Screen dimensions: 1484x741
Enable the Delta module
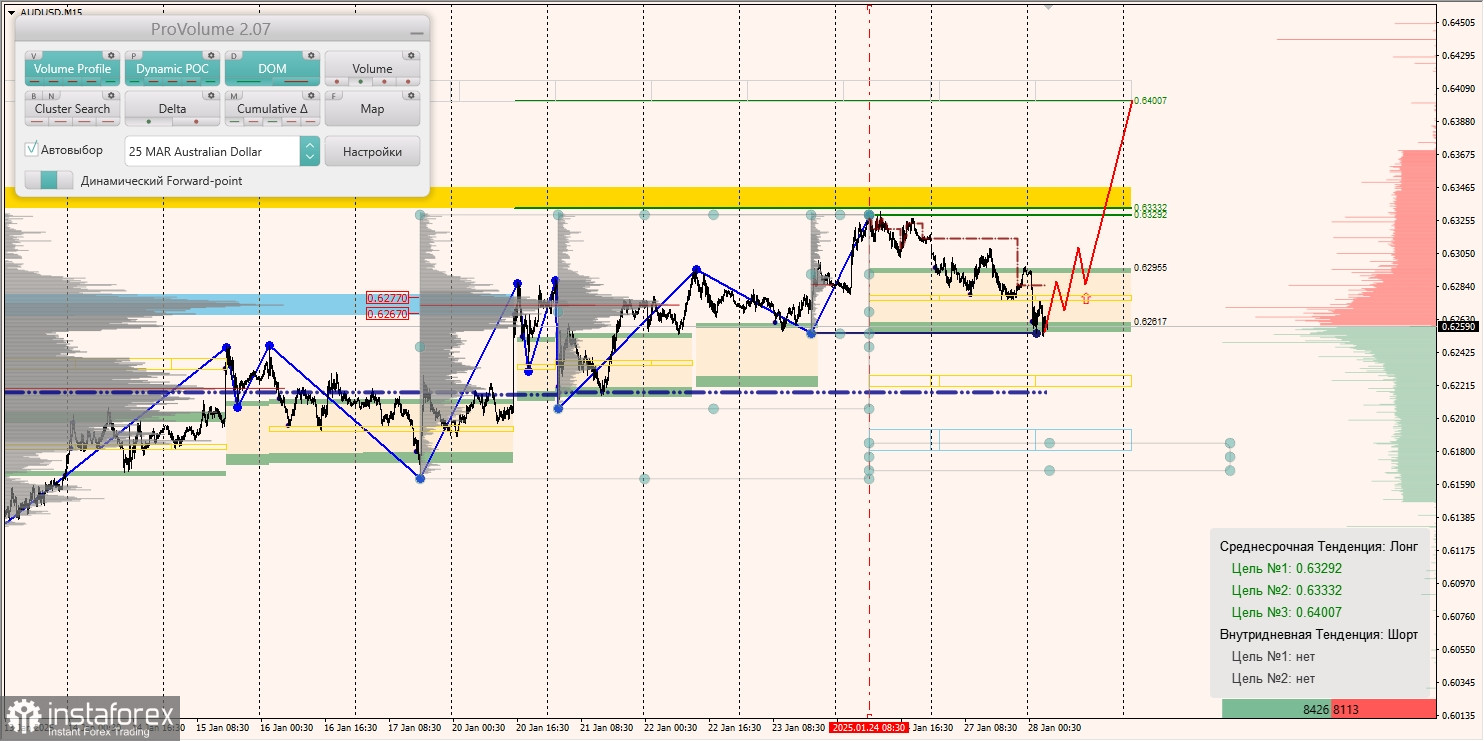(x=172, y=109)
